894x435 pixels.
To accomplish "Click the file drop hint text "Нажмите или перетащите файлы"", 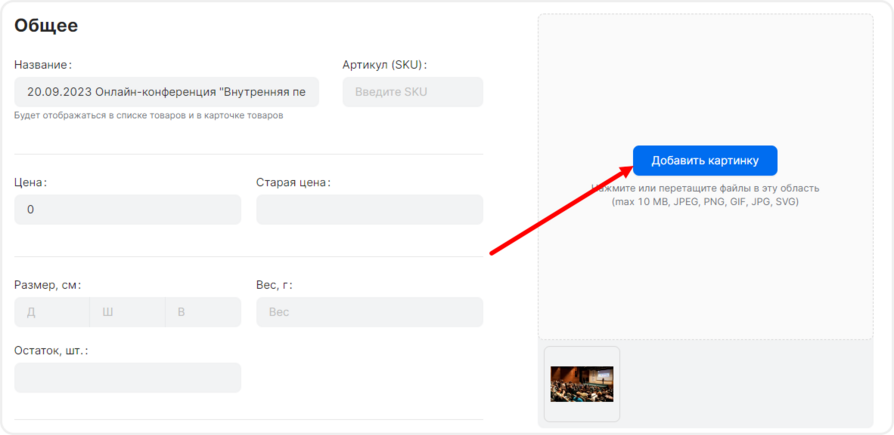I will (705, 188).
